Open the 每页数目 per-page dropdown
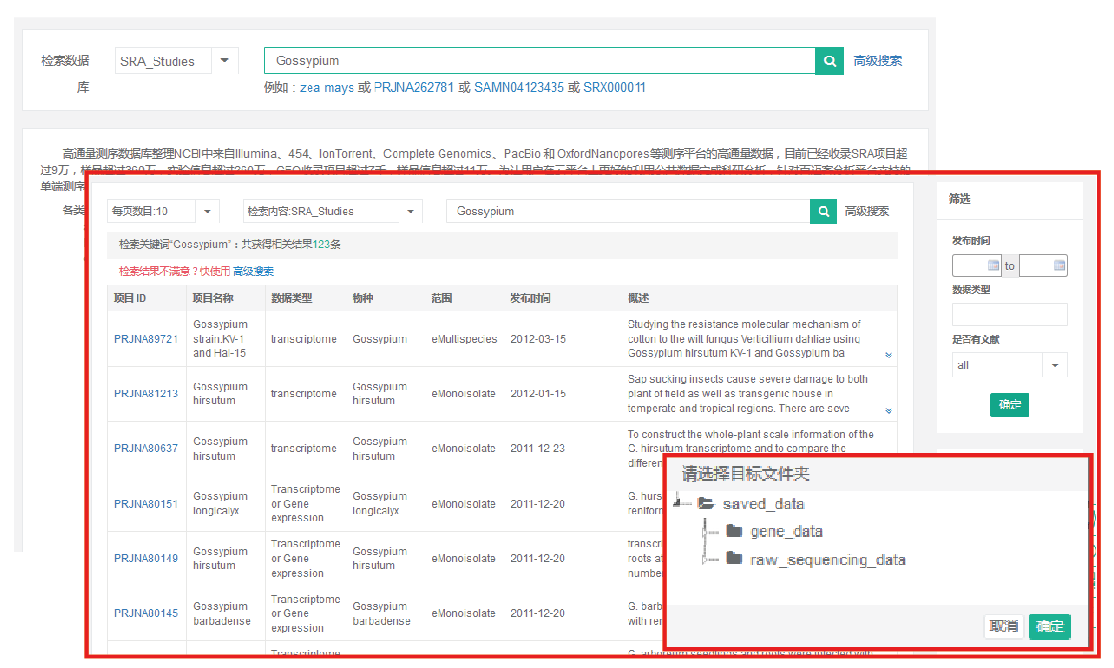Screen dimensions: 1114x668 coord(207,212)
